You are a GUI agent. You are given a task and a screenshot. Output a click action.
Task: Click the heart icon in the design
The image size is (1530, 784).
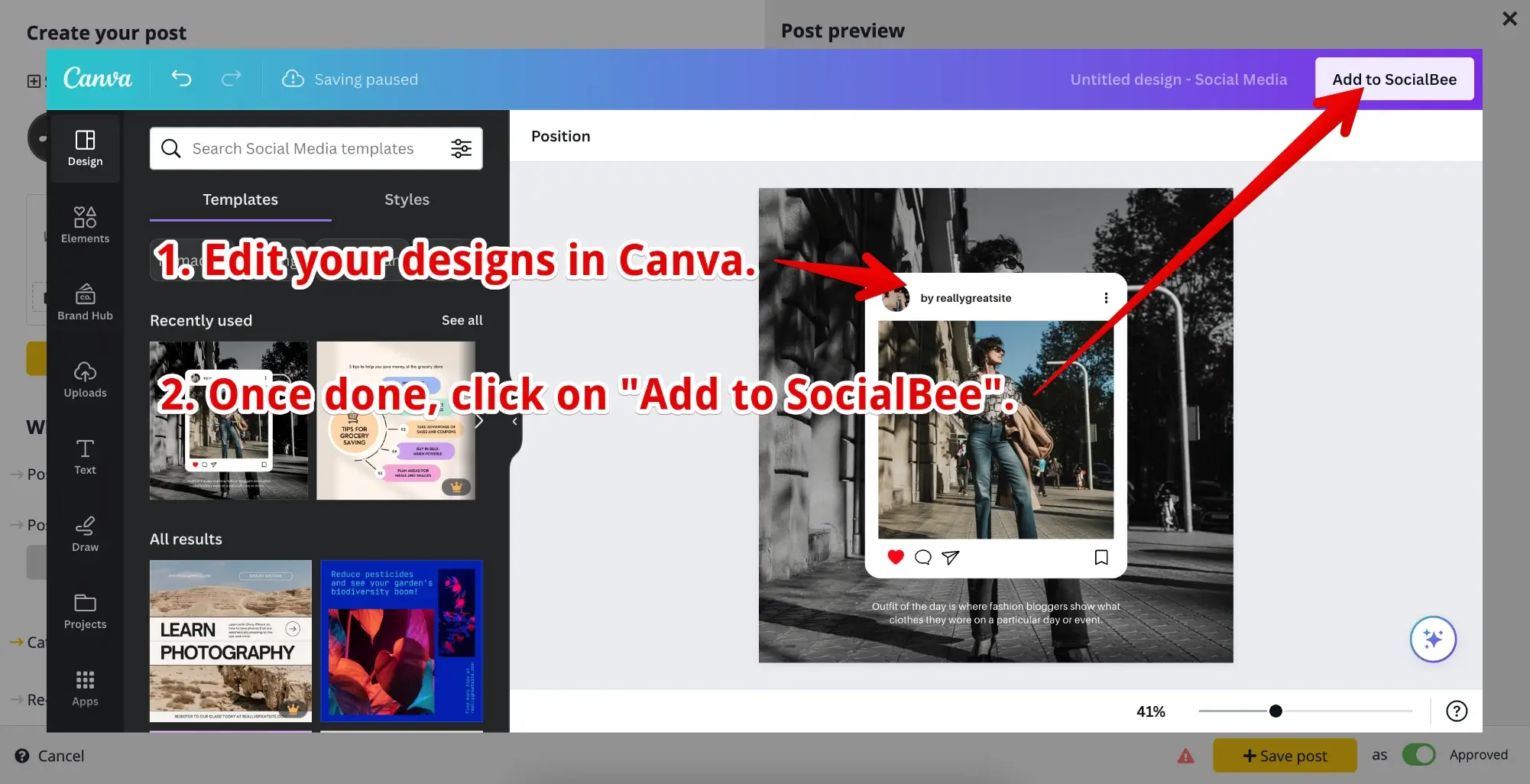click(896, 557)
